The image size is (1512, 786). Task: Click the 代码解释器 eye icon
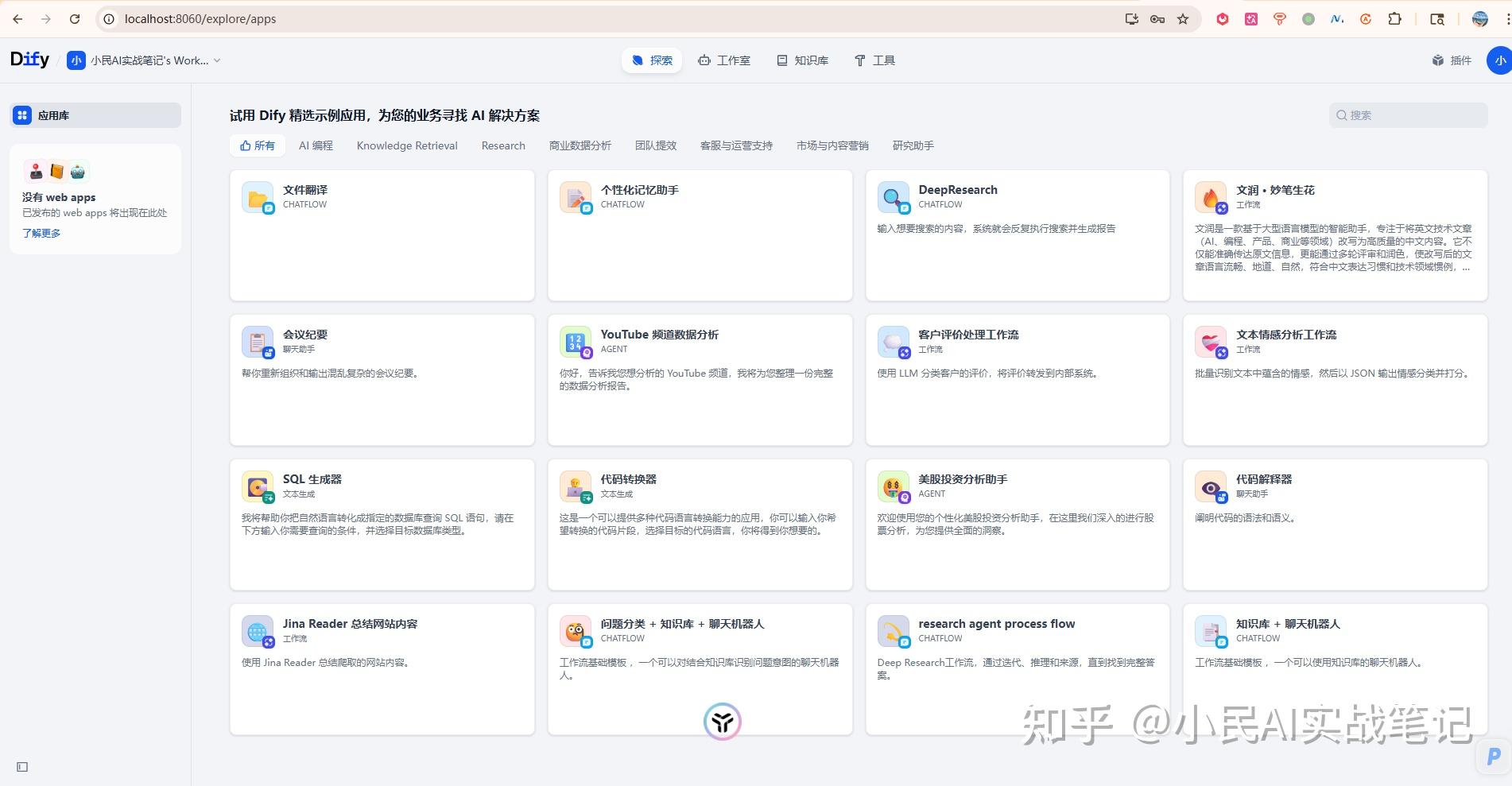tap(1211, 486)
